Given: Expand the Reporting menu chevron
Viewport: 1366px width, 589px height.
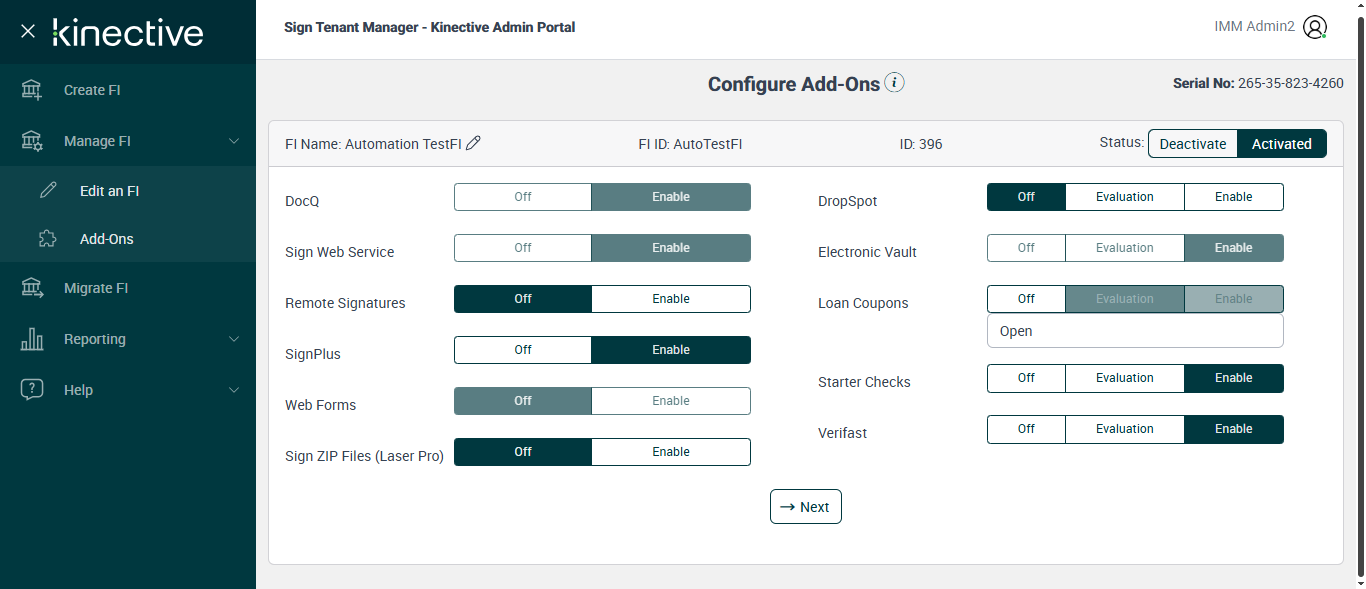Looking at the screenshot, I should (x=234, y=339).
